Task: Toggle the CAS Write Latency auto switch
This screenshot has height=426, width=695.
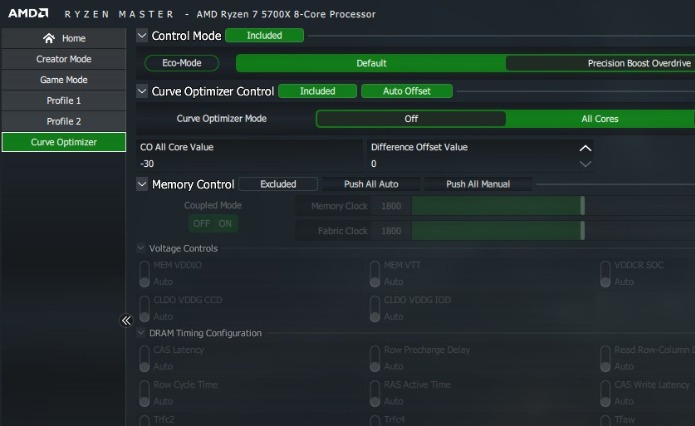Action: click(605, 393)
